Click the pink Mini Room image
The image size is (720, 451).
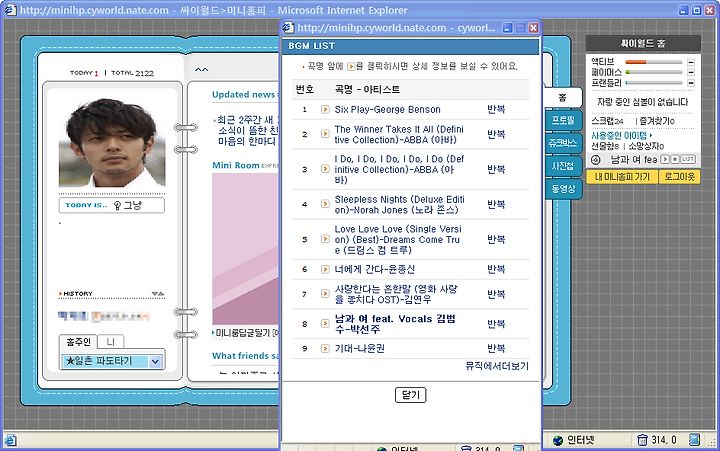pyautogui.click(x=246, y=249)
